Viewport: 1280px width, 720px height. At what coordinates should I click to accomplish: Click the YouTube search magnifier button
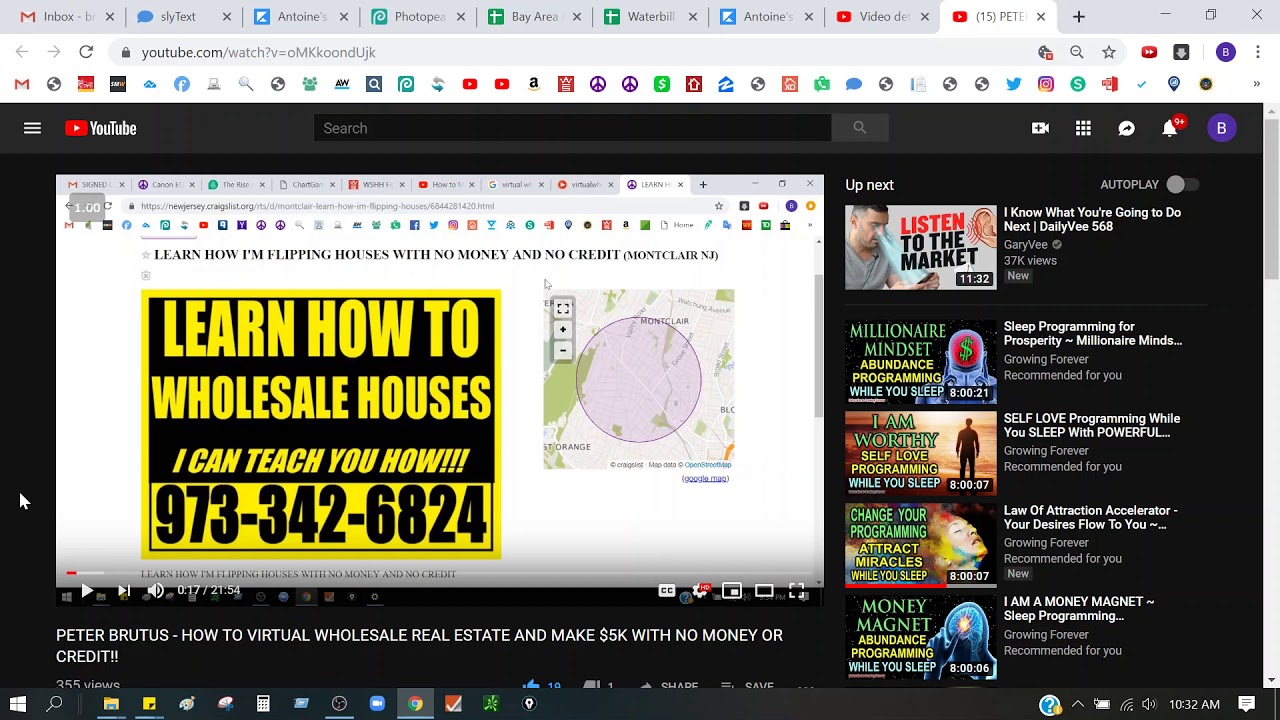(859, 128)
